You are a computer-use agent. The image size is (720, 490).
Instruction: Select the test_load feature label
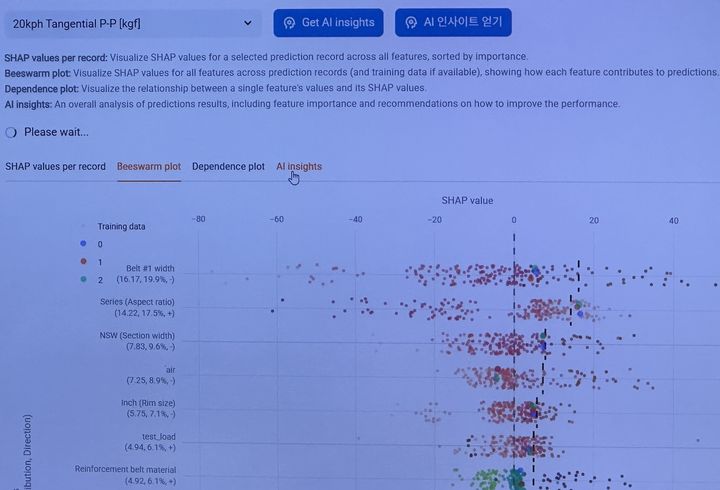tap(158, 437)
